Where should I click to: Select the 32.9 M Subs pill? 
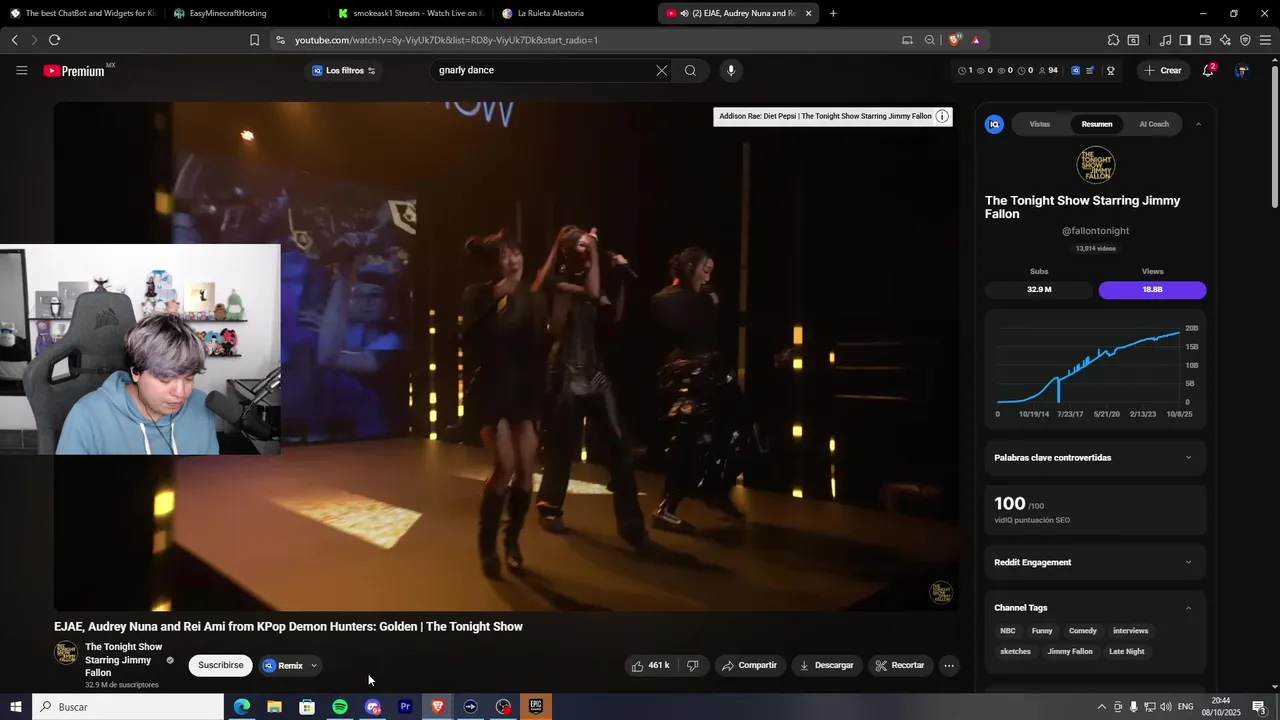click(x=1039, y=289)
